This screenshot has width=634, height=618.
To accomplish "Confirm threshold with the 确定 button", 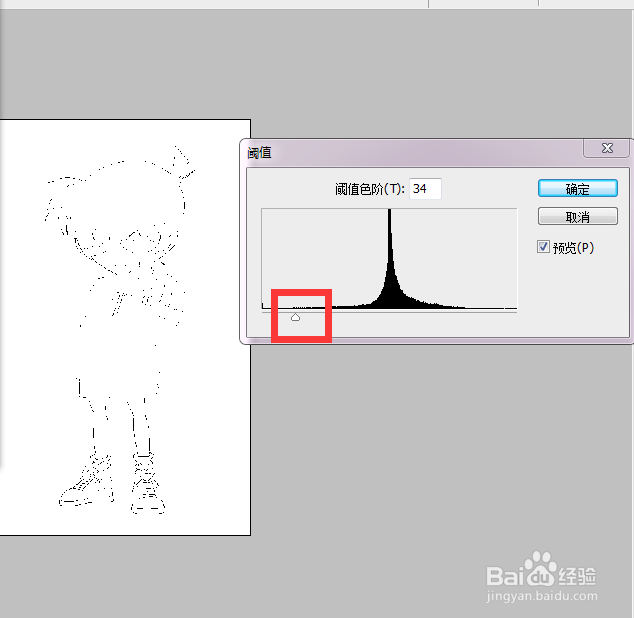I will (x=577, y=188).
